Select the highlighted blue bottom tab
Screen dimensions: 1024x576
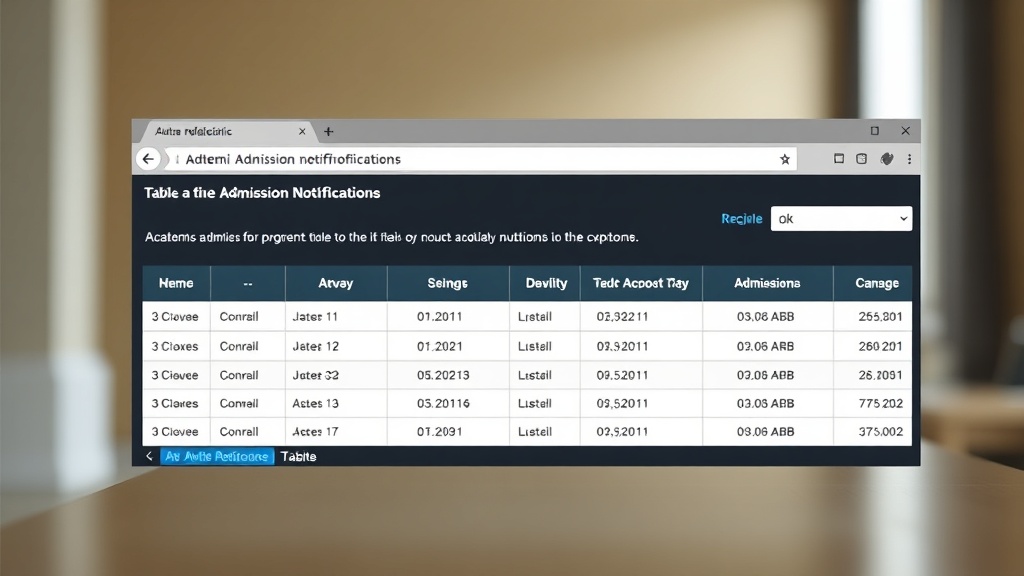pyautogui.click(x=216, y=456)
